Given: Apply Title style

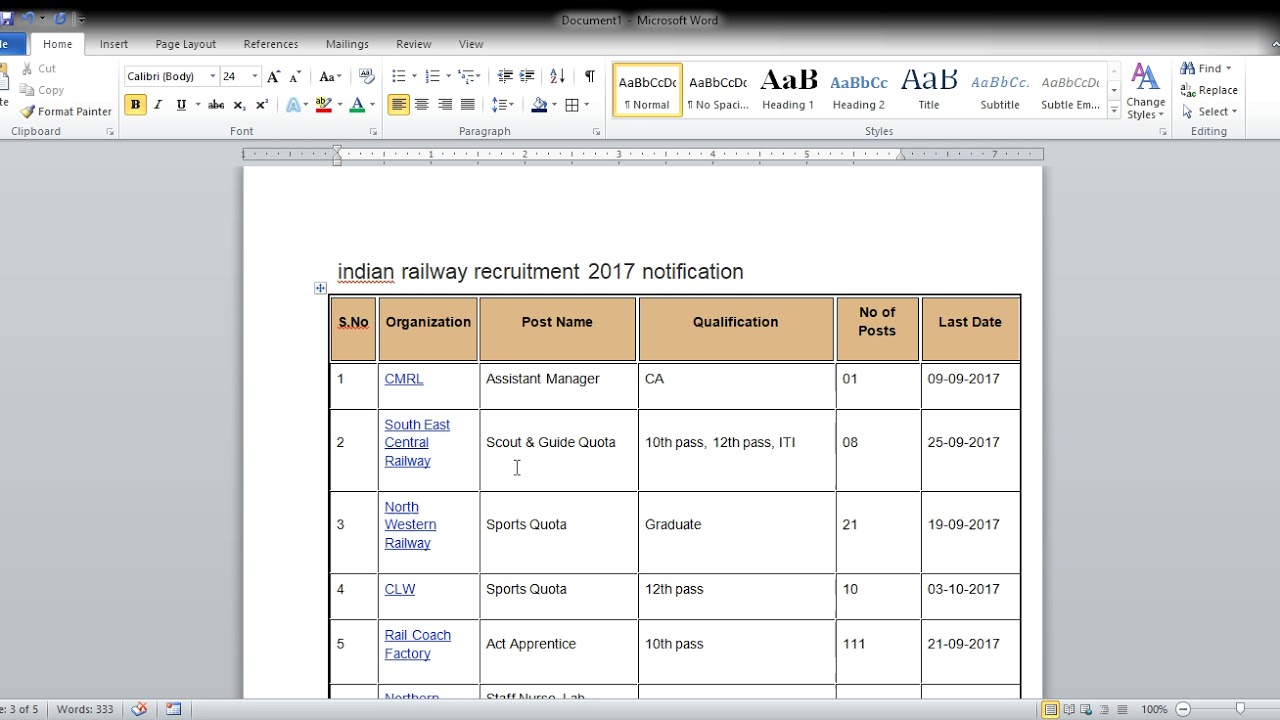Looking at the screenshot, I should [929, 90].
